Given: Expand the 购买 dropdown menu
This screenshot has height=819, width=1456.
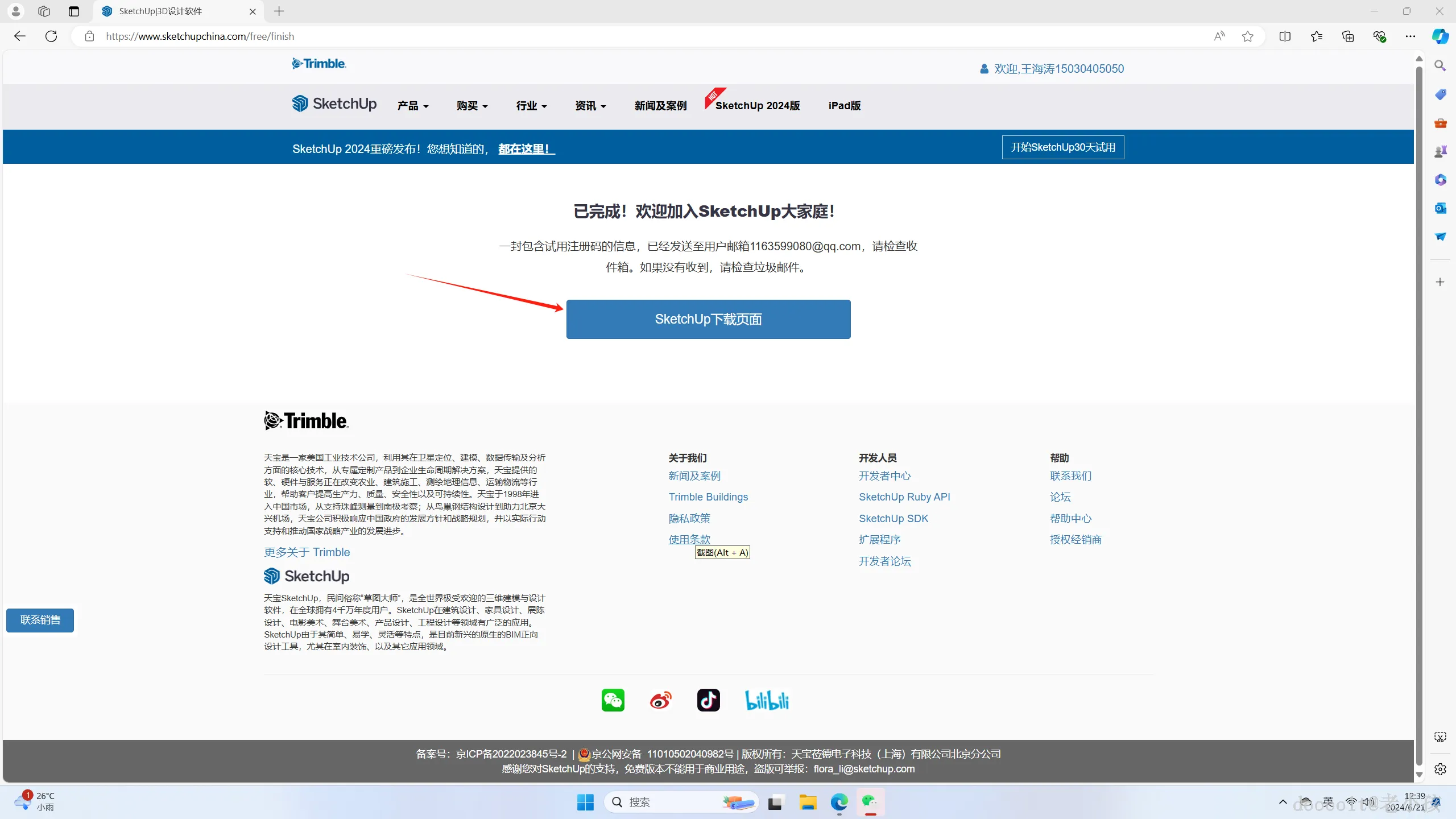Looking at the screenshot, I should 471,106.
